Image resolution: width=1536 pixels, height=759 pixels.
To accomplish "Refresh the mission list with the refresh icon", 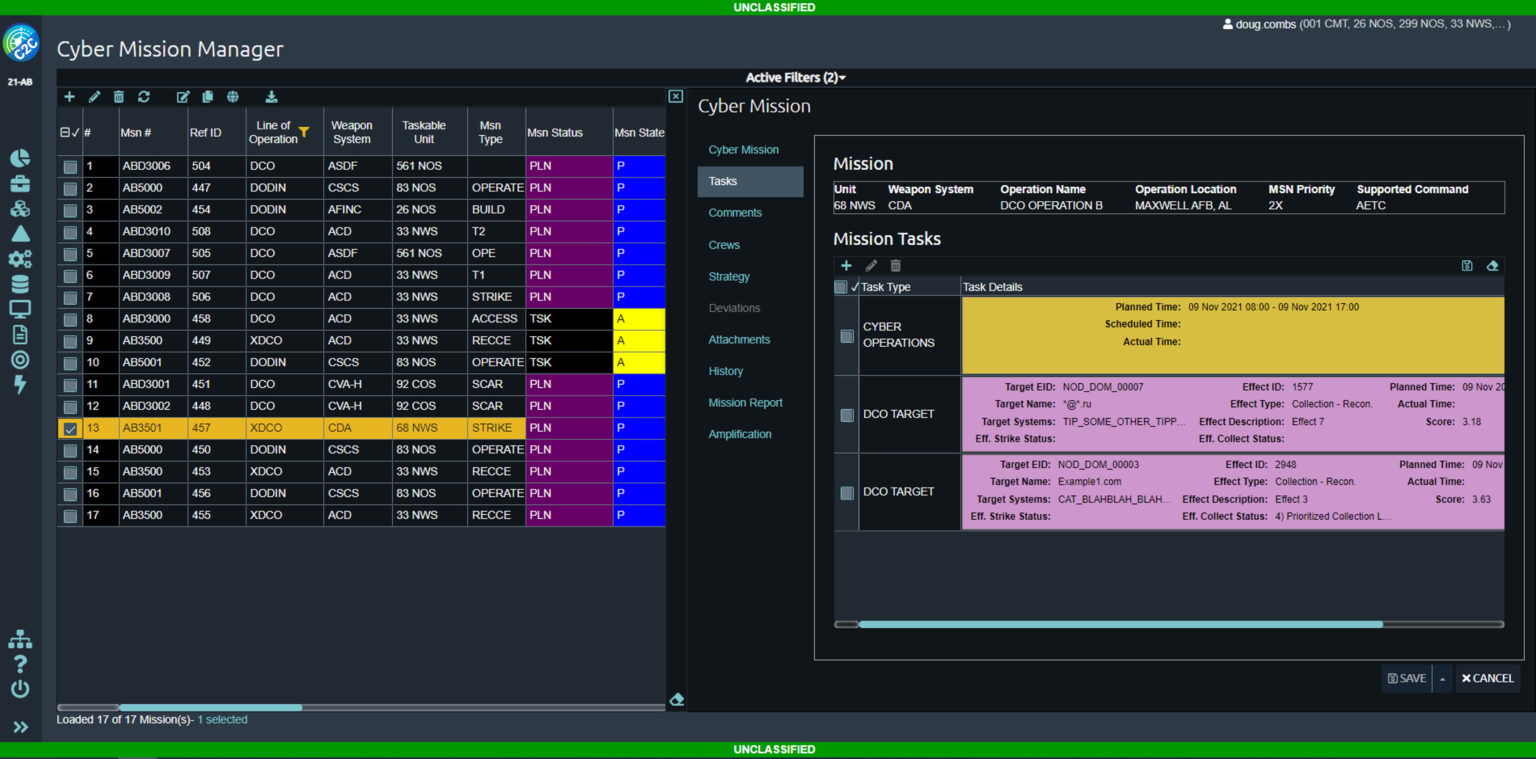I will coord(143,96).
